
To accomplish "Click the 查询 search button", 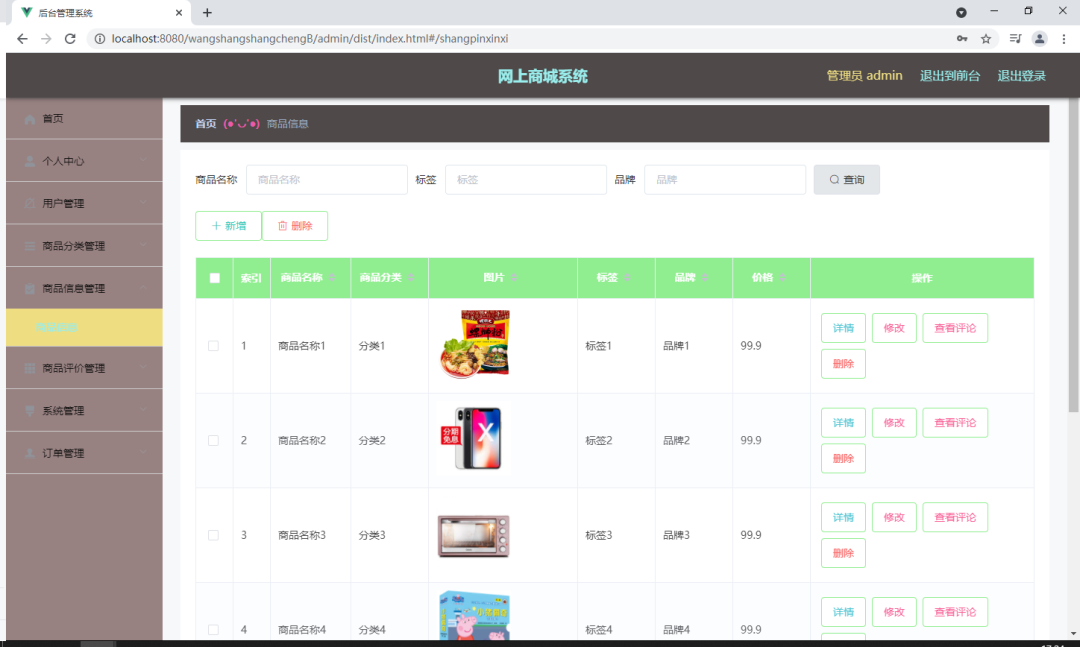I will tap(847, 180).
